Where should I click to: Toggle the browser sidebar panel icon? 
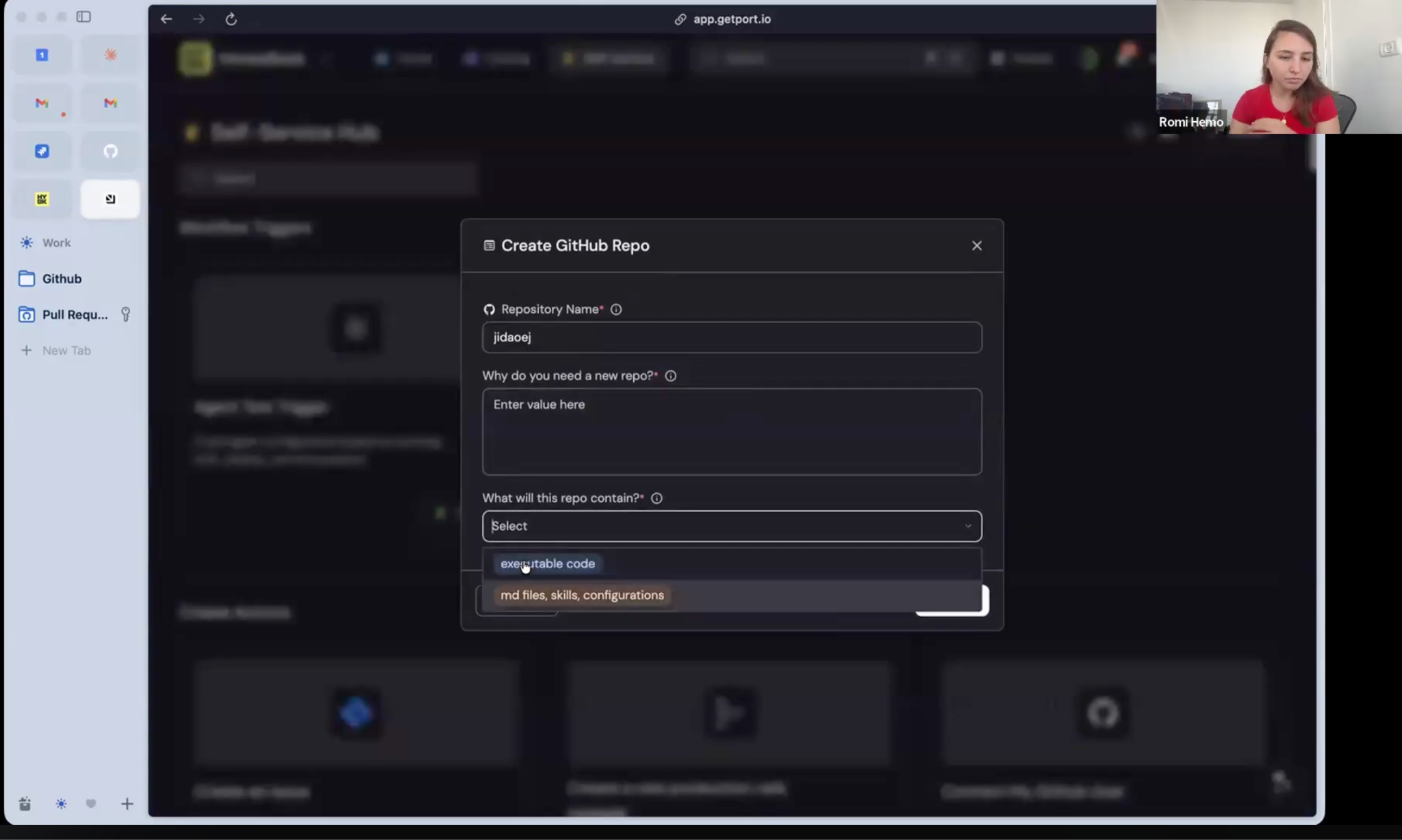(84, 16)
